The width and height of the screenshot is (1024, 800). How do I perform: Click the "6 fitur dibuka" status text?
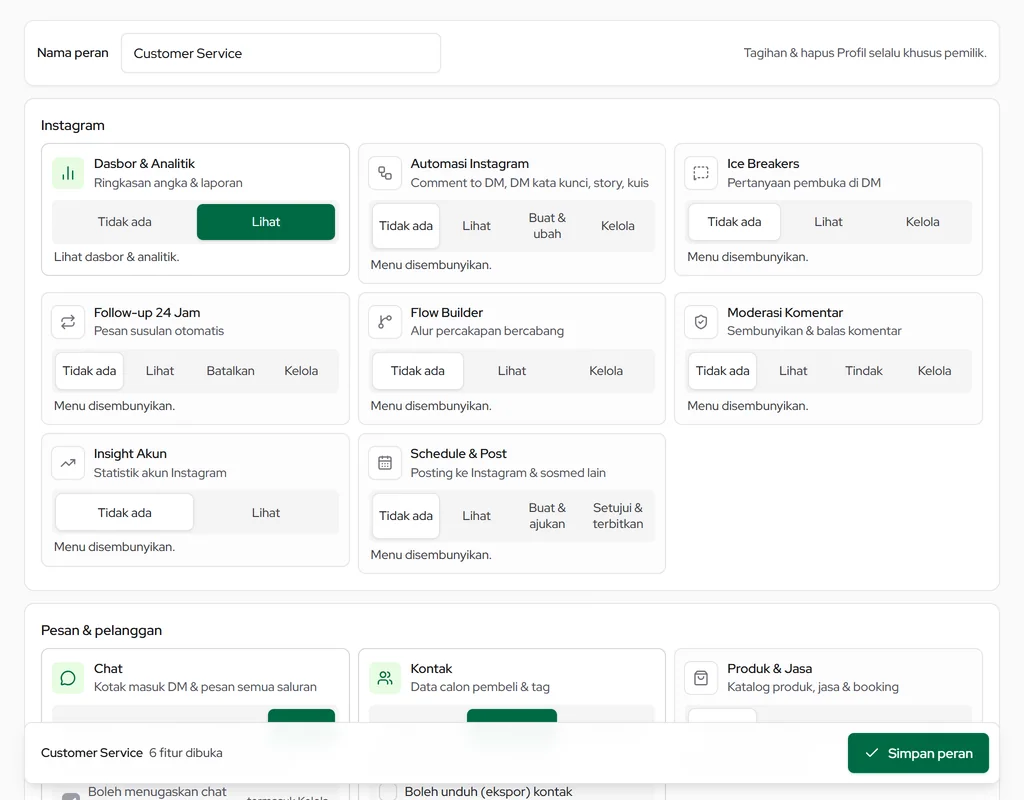coord(185,753)
